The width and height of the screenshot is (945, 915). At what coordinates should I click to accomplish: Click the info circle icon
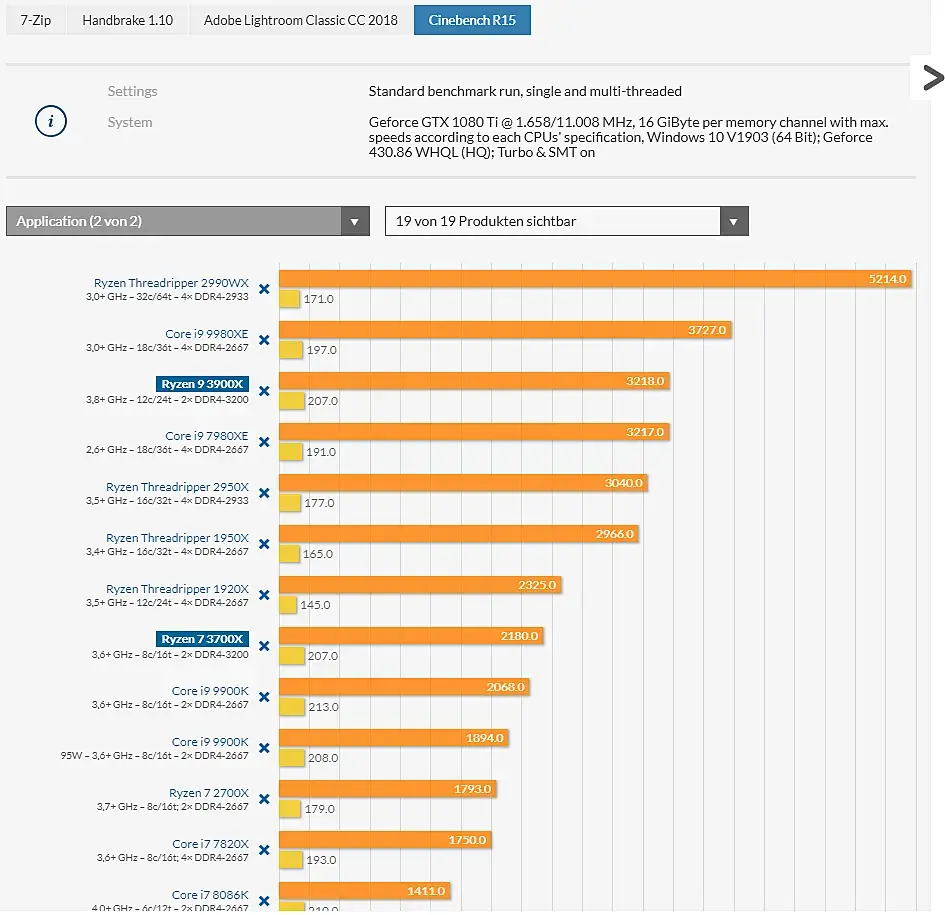pos(51,122)
